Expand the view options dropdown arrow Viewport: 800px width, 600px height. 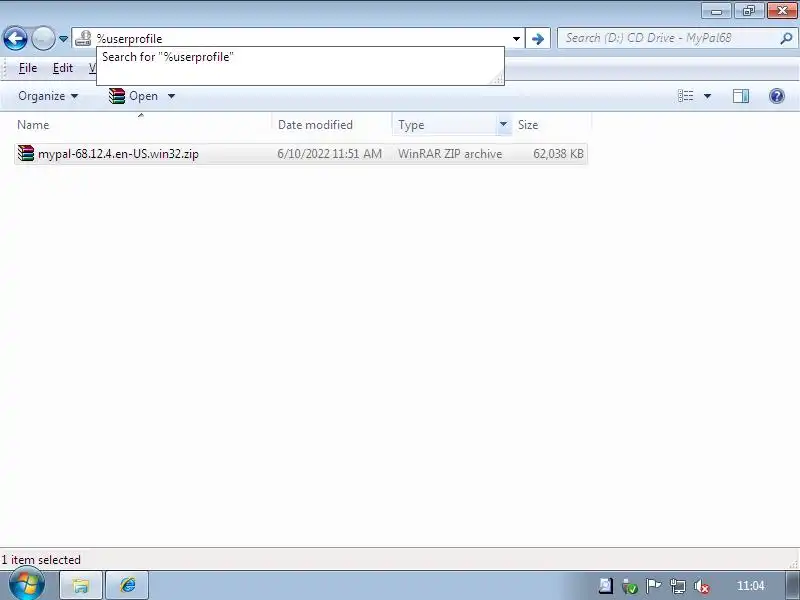pos(707,96)
